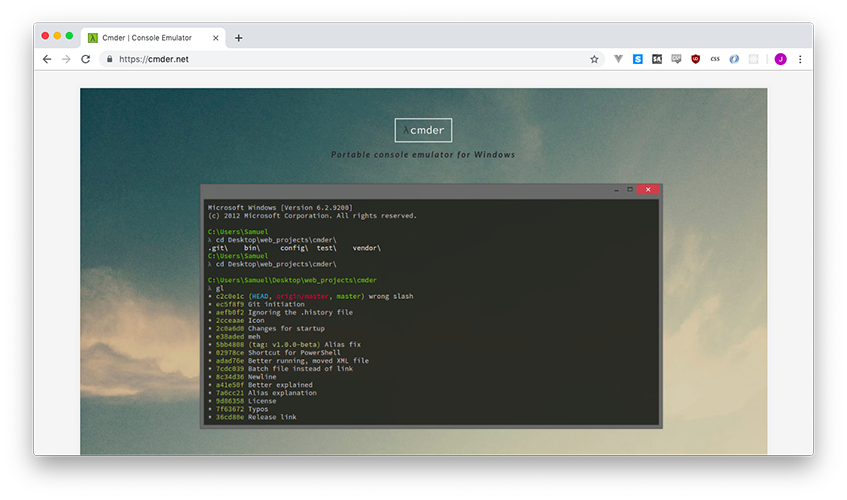
Task: Go forward with the browser arrow
Action: click(66, 59)
